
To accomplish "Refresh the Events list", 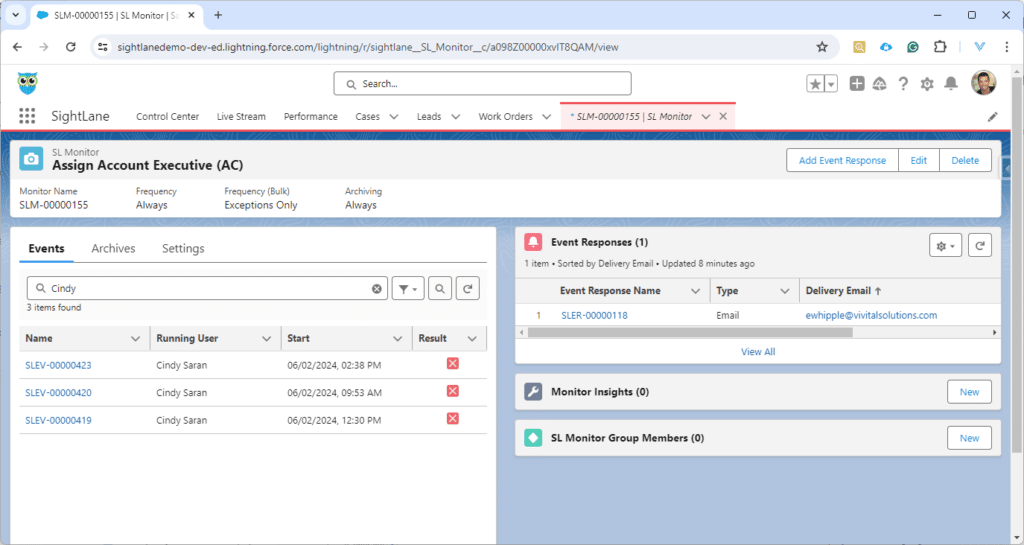I will (468, 288).
